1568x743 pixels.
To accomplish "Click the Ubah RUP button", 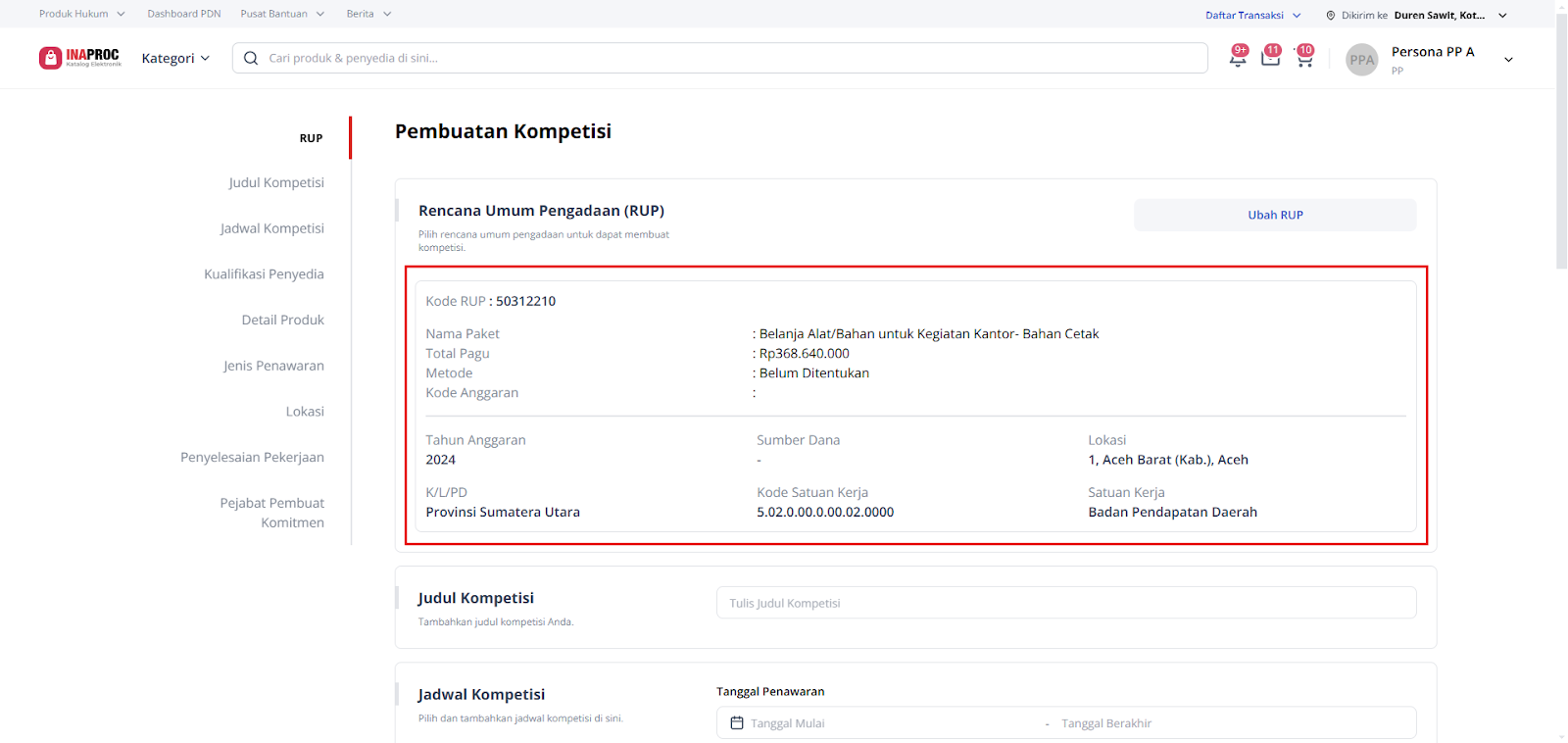I will coord(1275,215).
